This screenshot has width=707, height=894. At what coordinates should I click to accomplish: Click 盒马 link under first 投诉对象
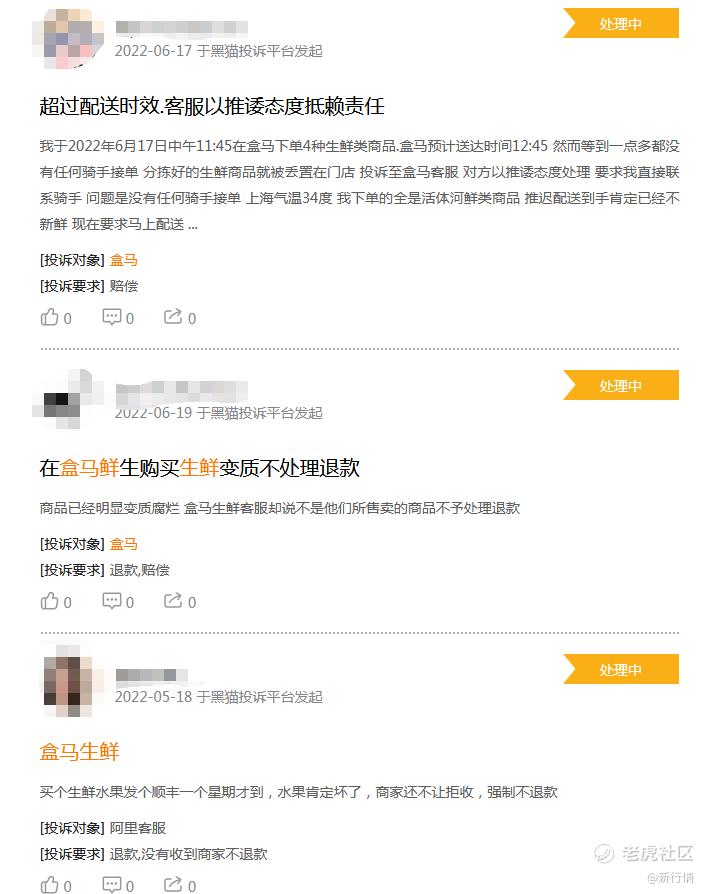tap(124, 261)
